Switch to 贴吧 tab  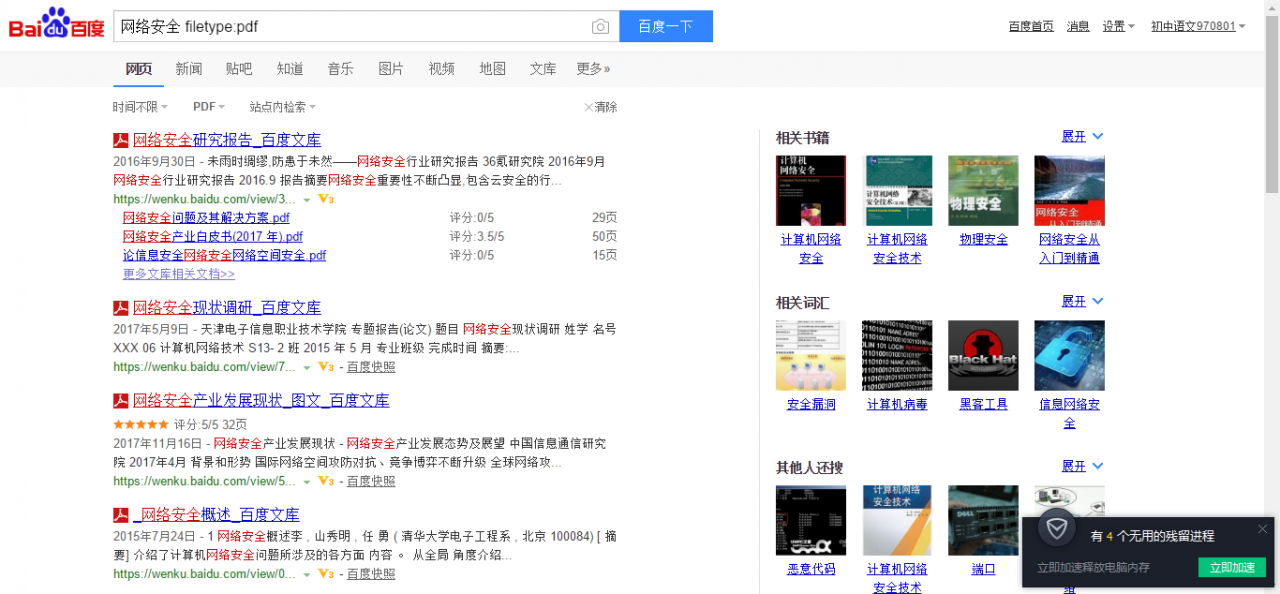pyautogui.click(x=239, y=69)
